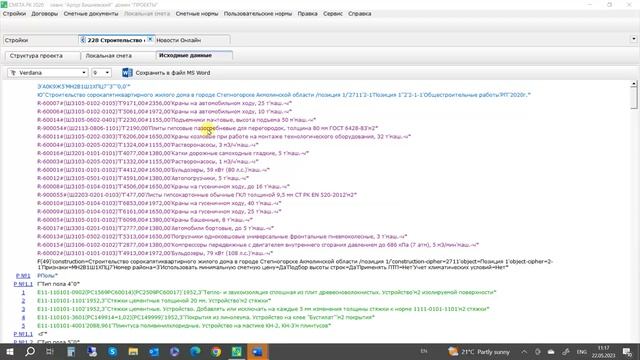Follow the row number 3 link
The image size is (640, 360).
pyautogui.click(x=23, y=309)
